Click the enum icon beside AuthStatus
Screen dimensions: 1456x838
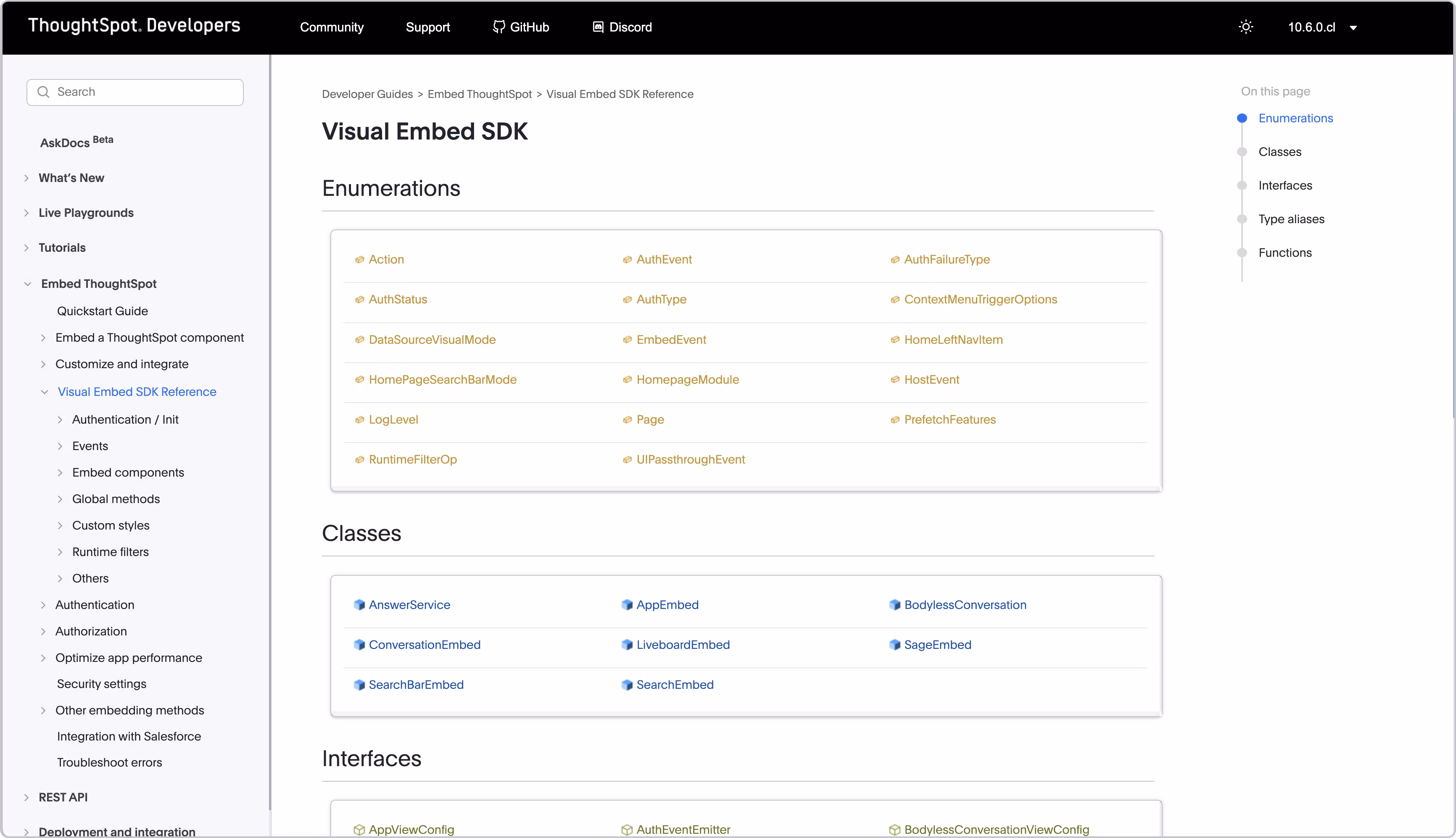359,299
